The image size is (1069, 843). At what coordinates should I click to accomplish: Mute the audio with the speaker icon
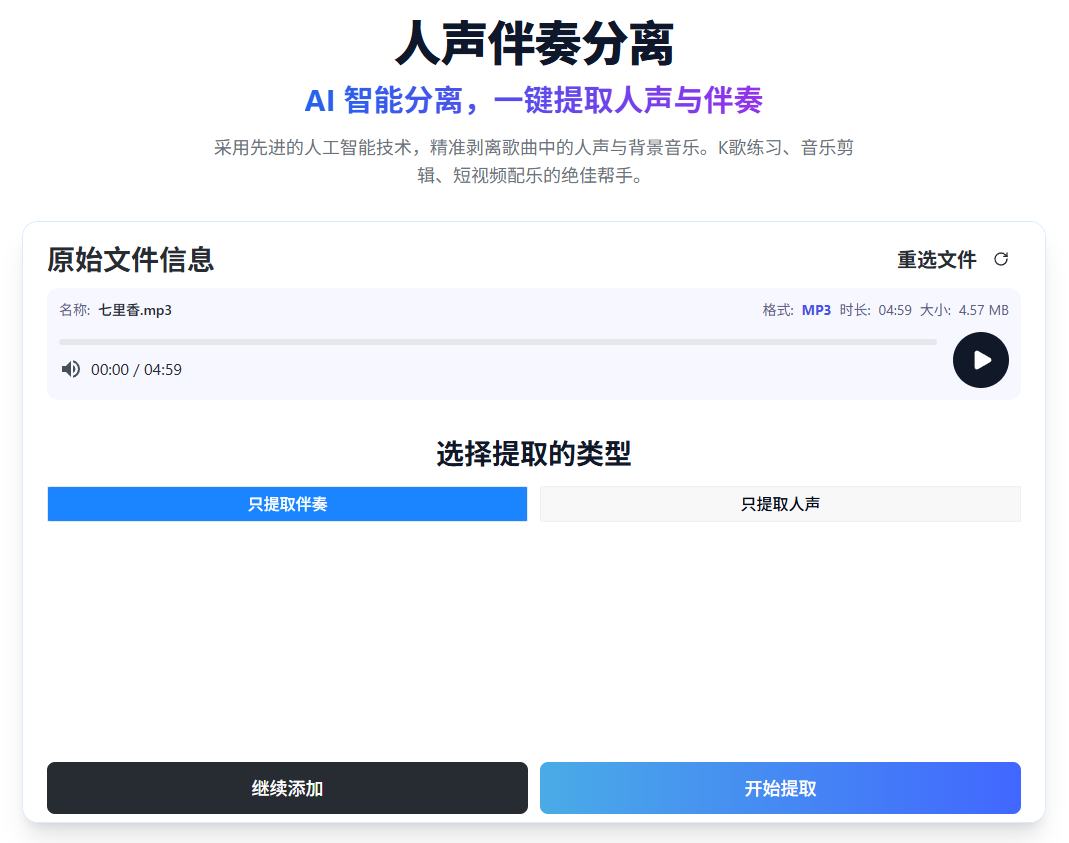coord(70,369)
